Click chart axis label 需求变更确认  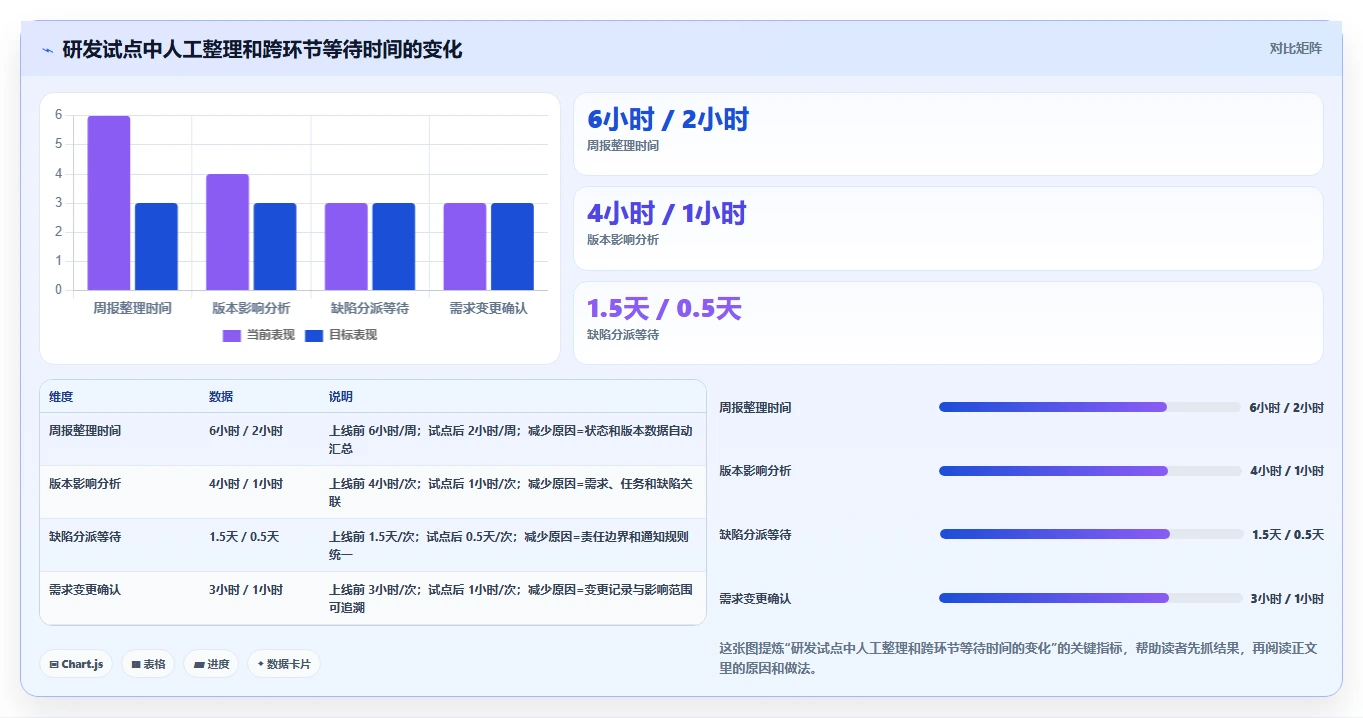tap(488, 309)
